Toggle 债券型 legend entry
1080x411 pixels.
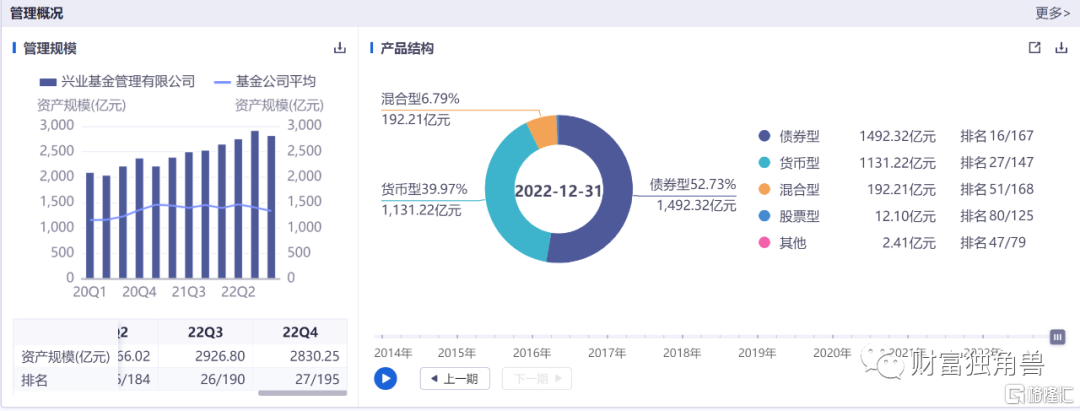tap(789, 136)
